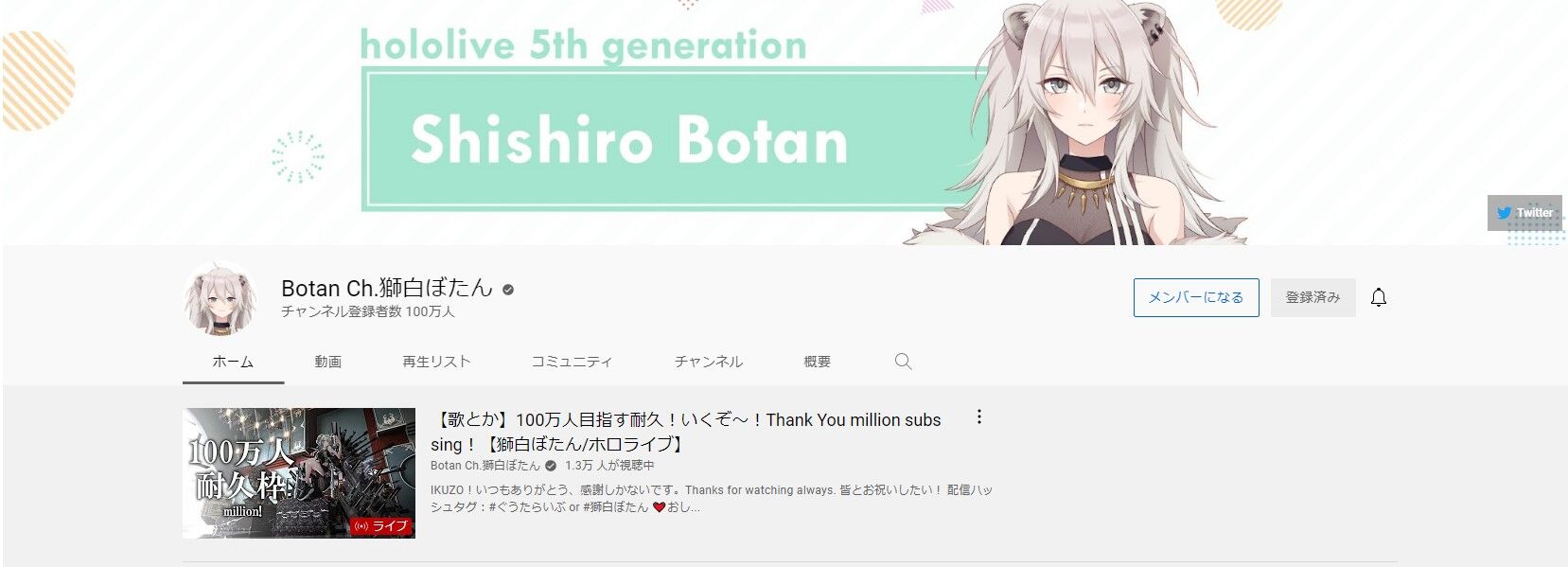Screen dimensions: 1568x567
Task: Click the Botan Ch.獅白ぼたん link under the video
Action: pos(485,466)
